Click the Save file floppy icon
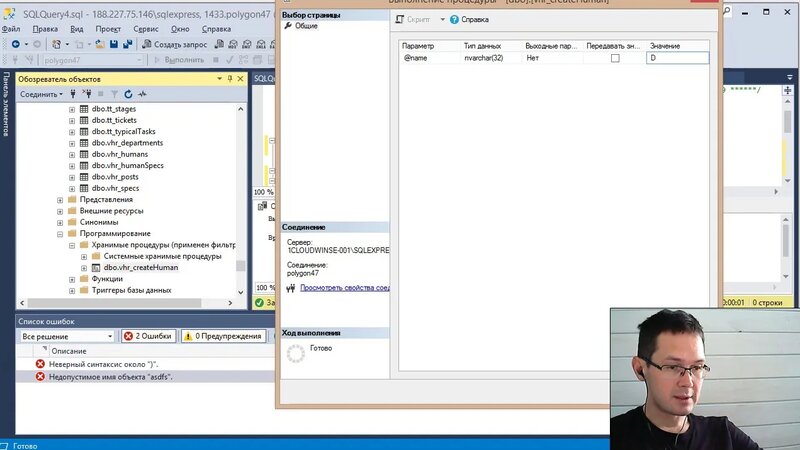The height and width of the screenshot is (450, 800). pyautogui.click(x=114, y=44)
